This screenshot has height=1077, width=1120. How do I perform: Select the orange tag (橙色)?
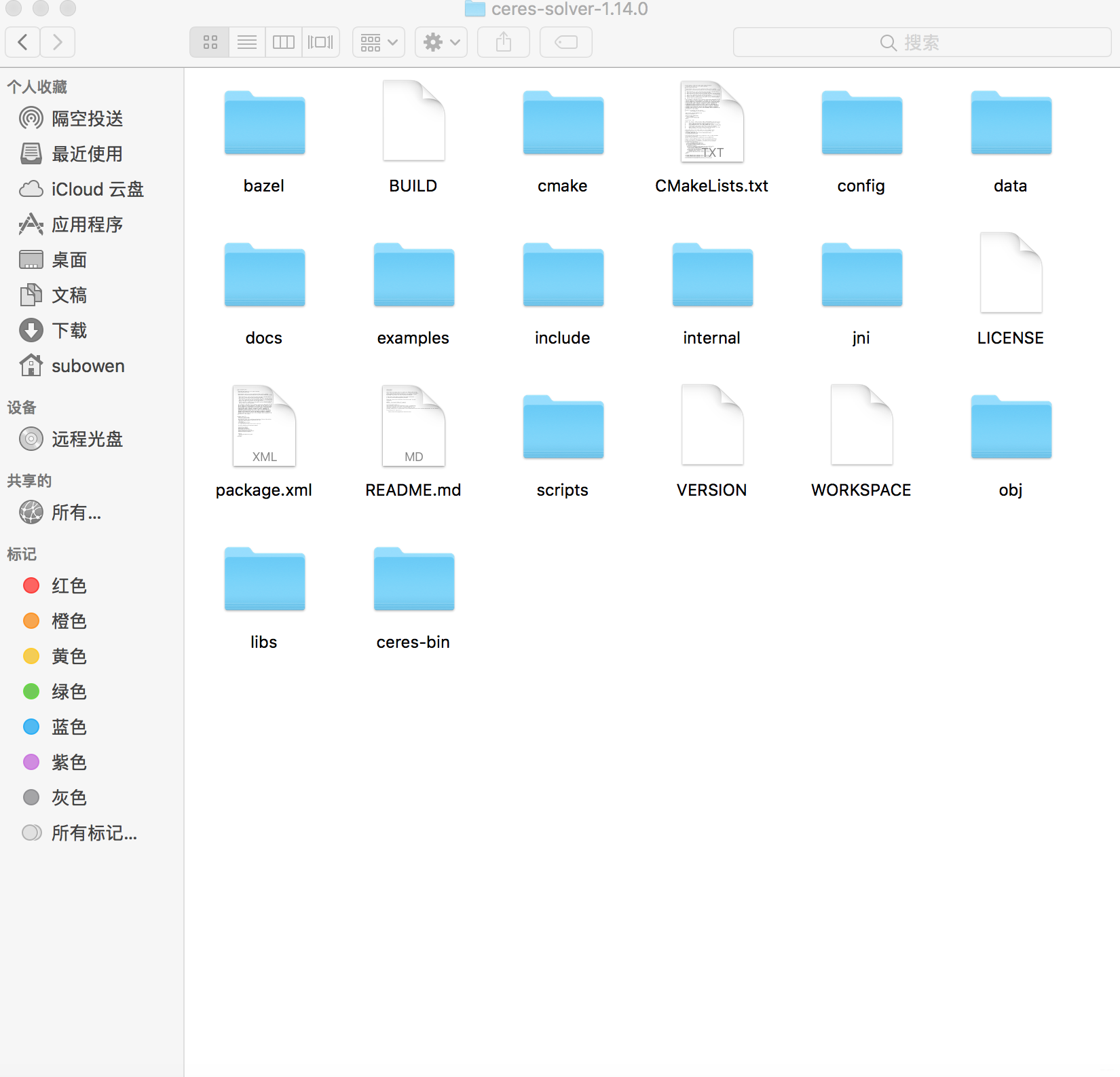coord(56,621)
